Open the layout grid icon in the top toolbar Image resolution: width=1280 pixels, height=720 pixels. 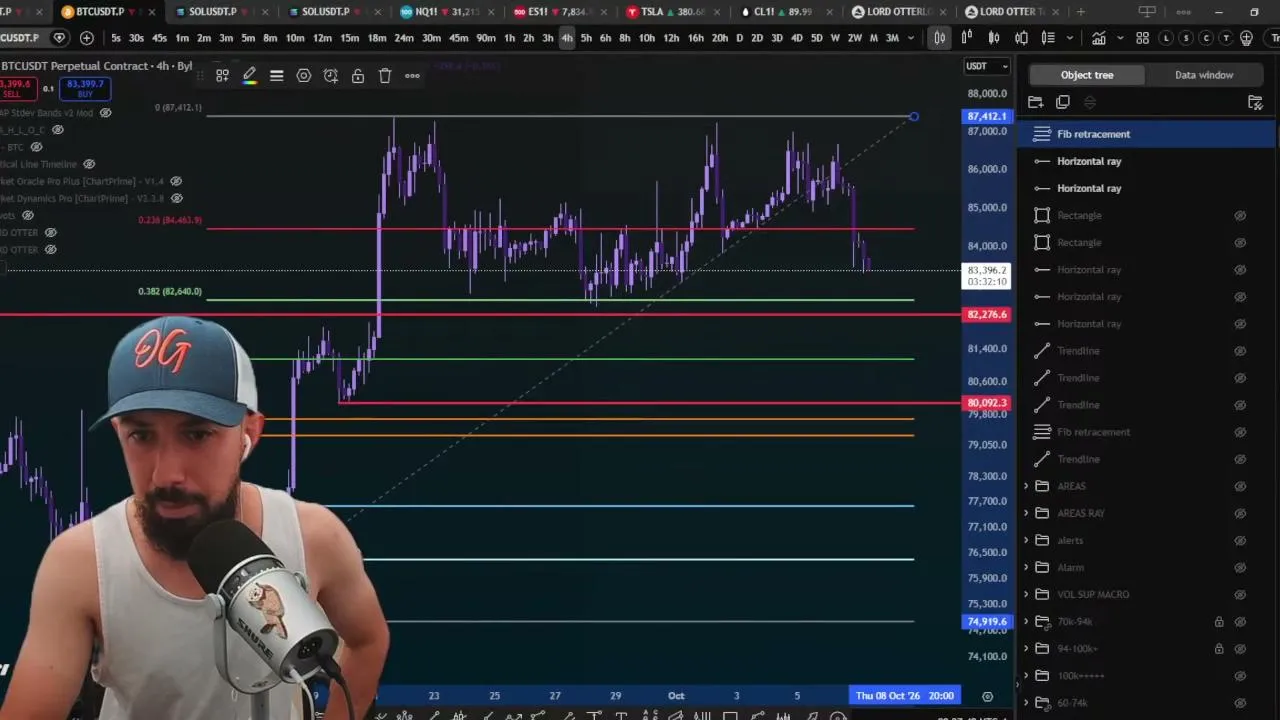click(1142, 38)
